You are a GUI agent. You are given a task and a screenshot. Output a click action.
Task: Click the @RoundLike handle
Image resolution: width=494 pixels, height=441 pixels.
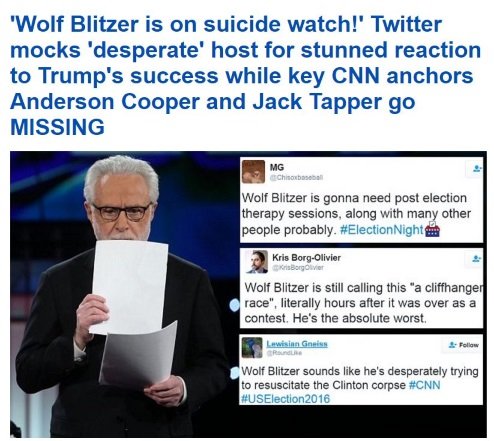[284, 352]
